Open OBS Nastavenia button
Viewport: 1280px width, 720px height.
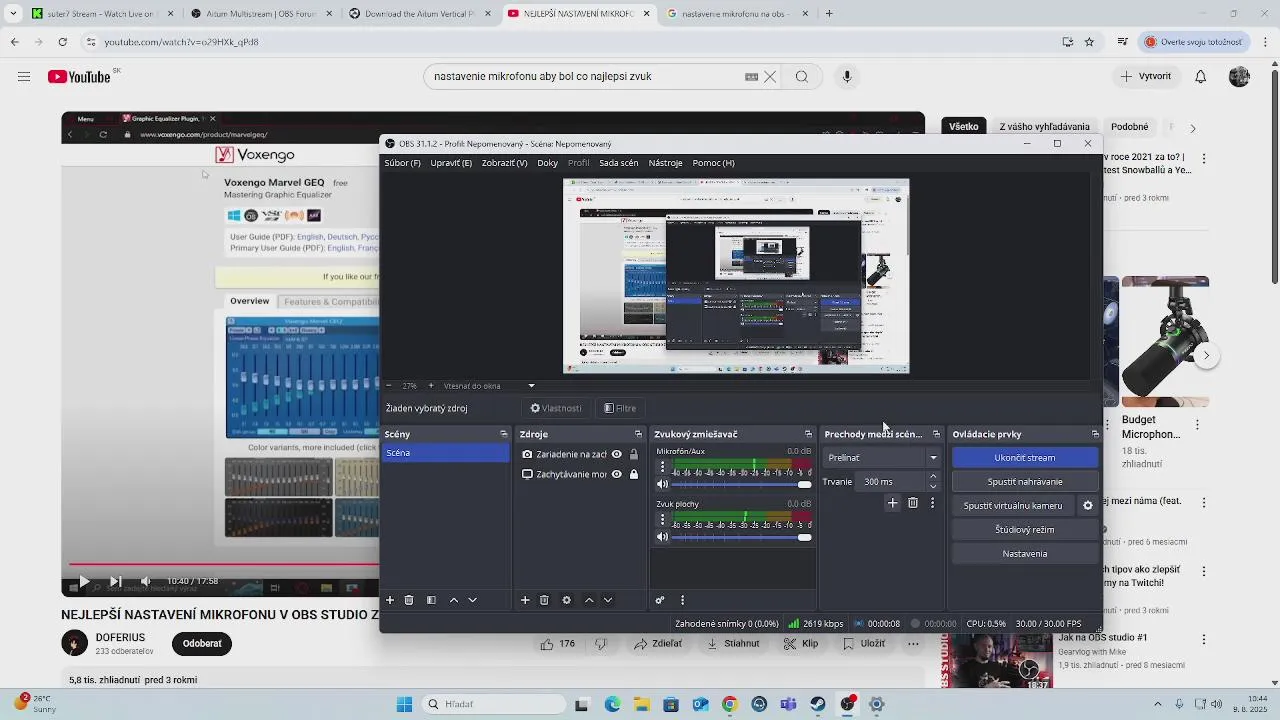pyautogui.click(x=1025, y=554)
